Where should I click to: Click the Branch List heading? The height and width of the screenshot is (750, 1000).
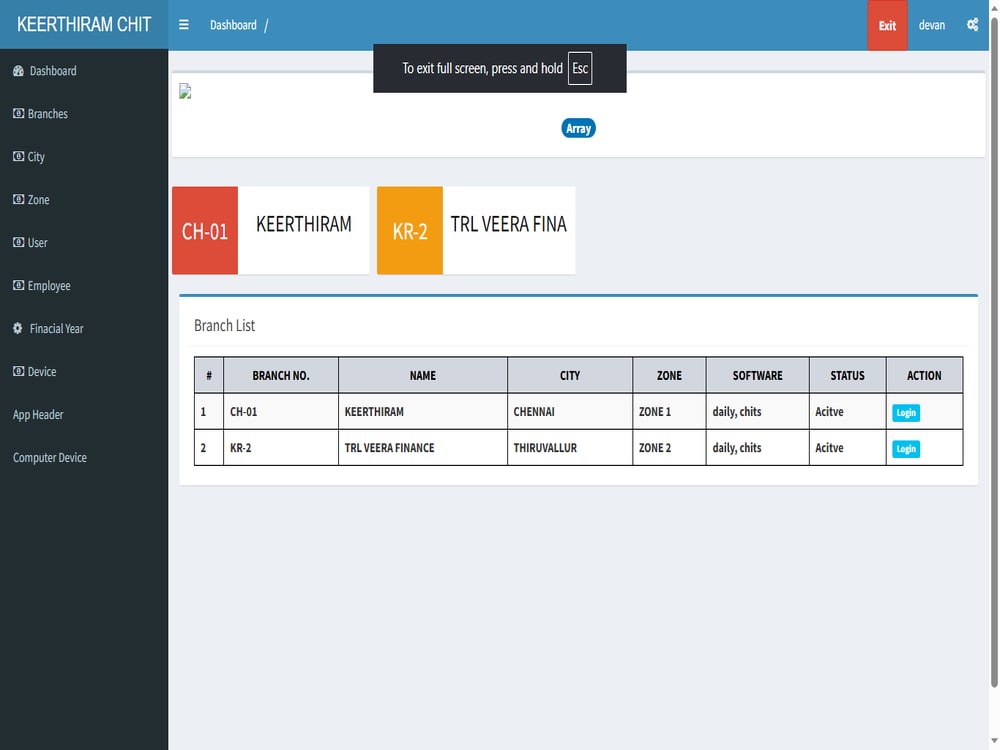224,325
